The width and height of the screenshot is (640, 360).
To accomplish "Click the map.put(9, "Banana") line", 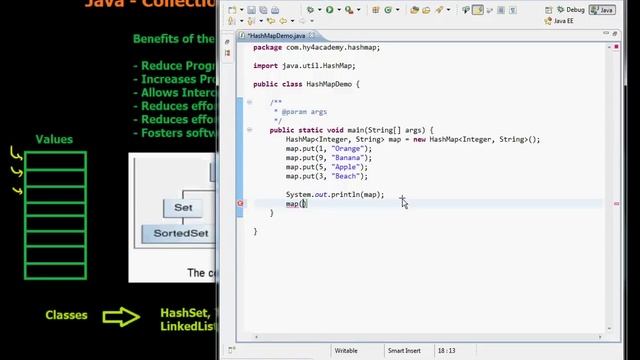I will click(x=329, y=158).
